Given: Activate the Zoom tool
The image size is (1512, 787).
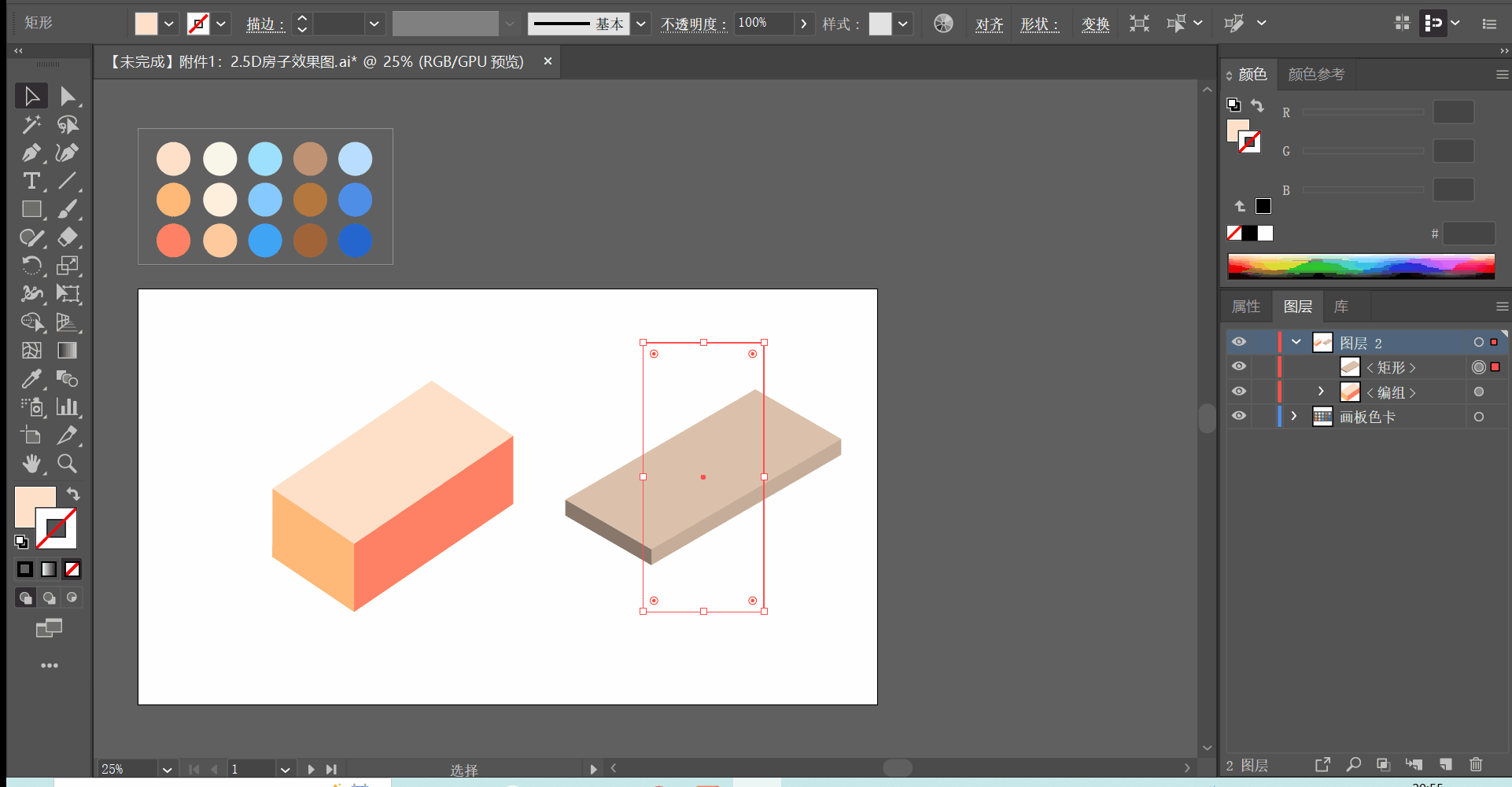Looking at the screenshot, I should 68,464.
